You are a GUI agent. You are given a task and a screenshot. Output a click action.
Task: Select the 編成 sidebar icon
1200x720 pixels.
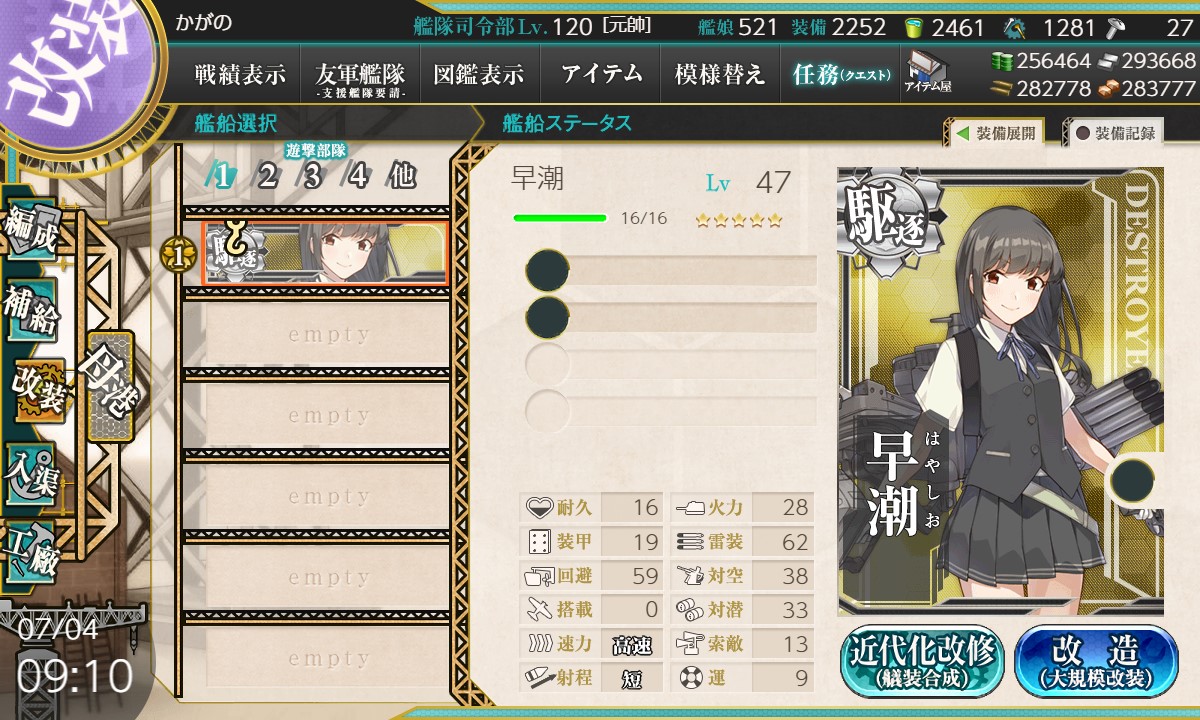coord(31,231)
